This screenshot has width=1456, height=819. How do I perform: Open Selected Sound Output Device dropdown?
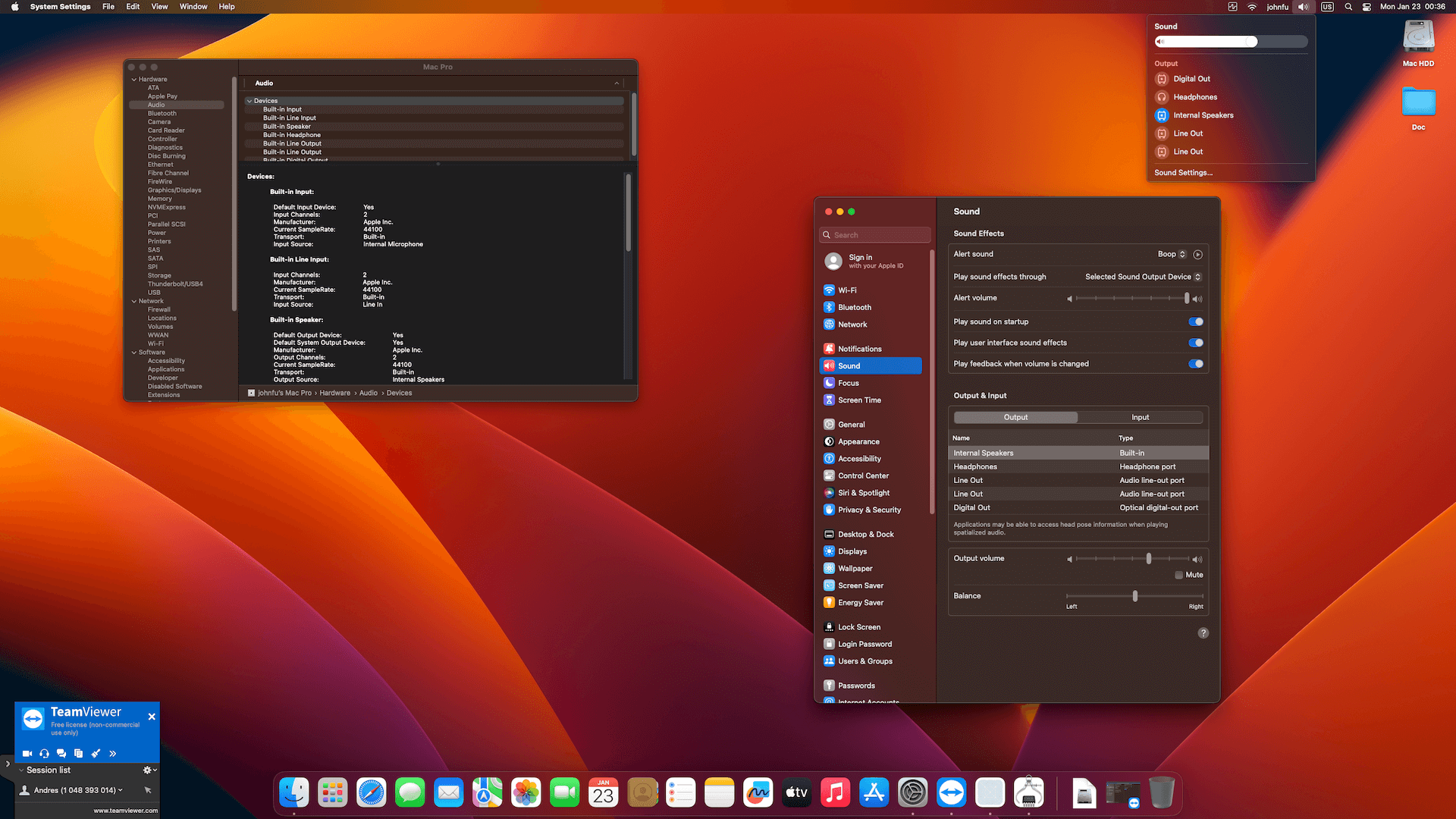[1143, 277]
